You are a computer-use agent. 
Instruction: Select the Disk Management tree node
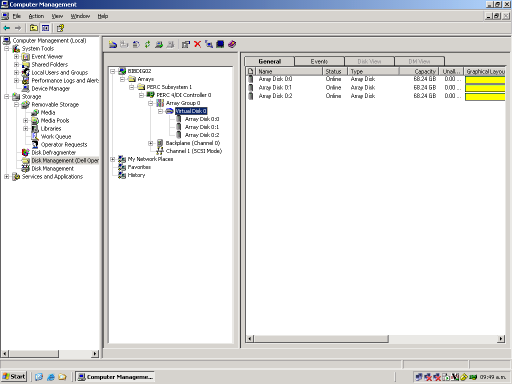[x=53, y=169]
